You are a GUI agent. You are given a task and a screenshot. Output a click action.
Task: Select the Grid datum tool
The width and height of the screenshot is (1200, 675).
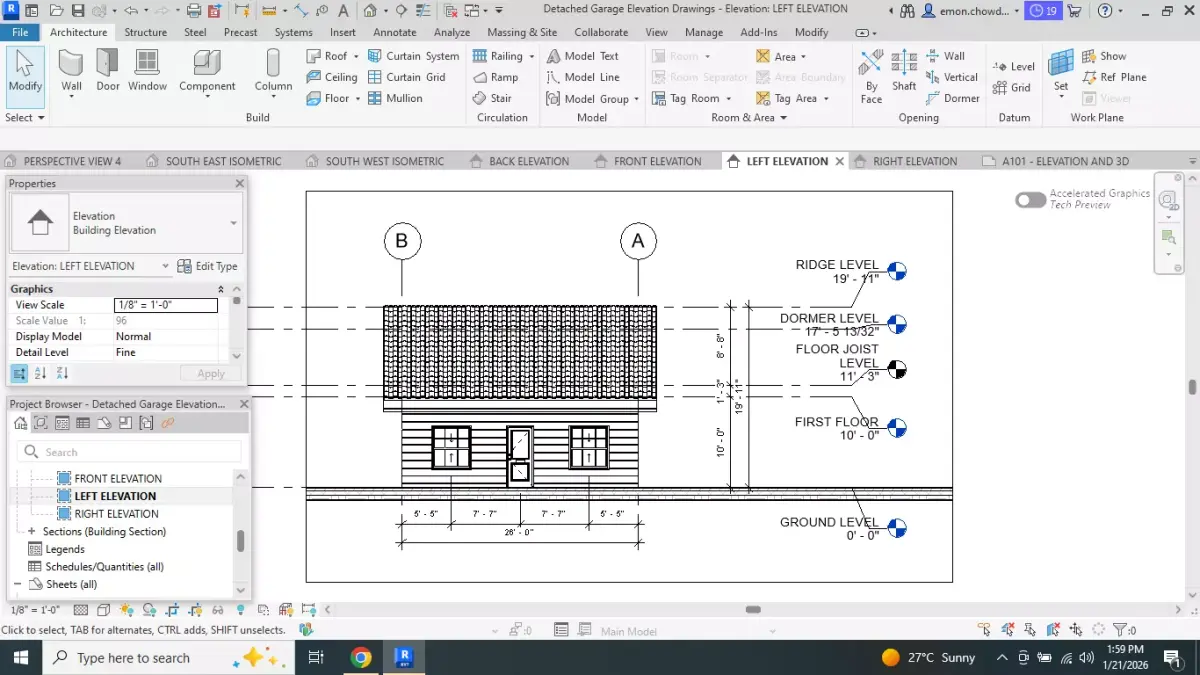(x=1011, y=88)
